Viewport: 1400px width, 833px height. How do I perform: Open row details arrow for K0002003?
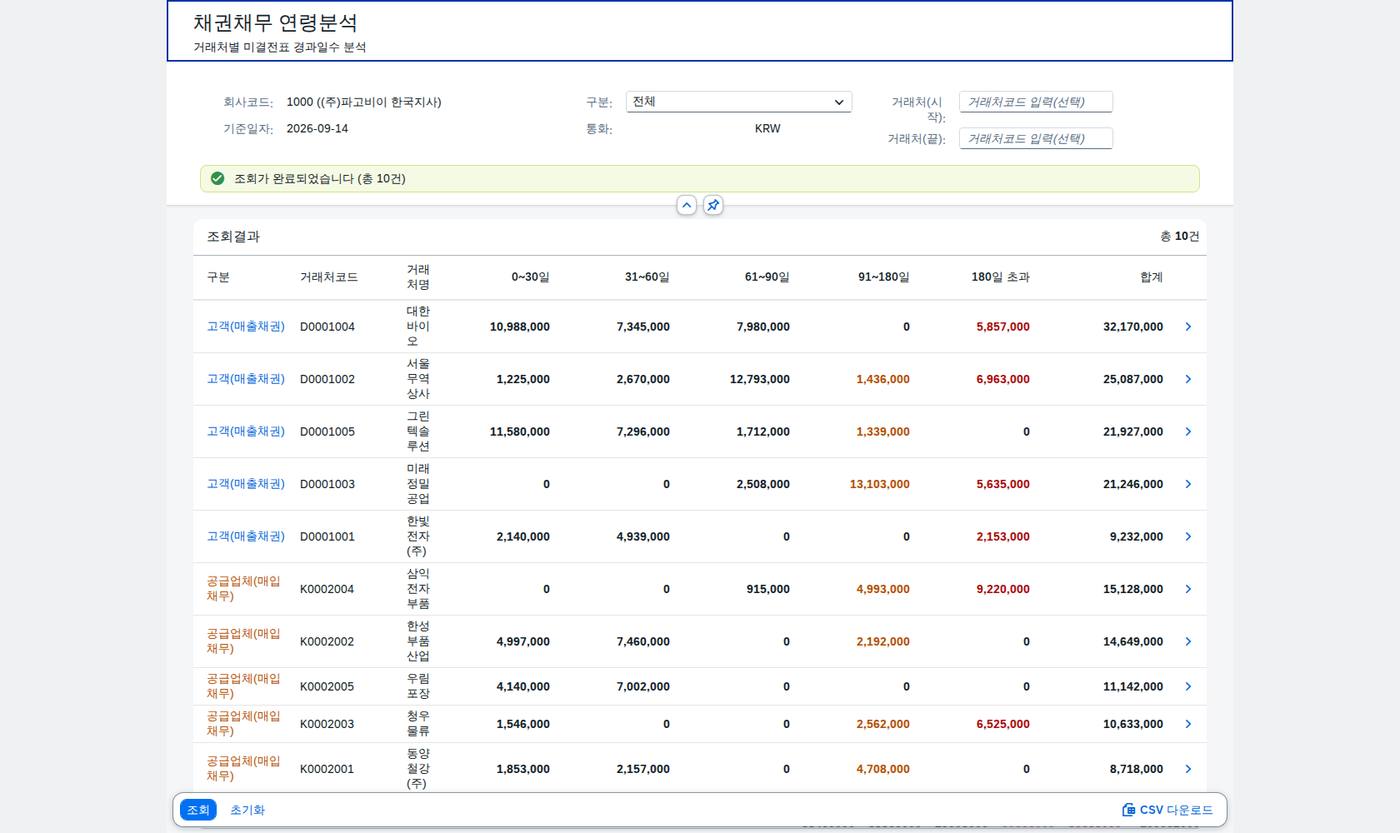1188,724
